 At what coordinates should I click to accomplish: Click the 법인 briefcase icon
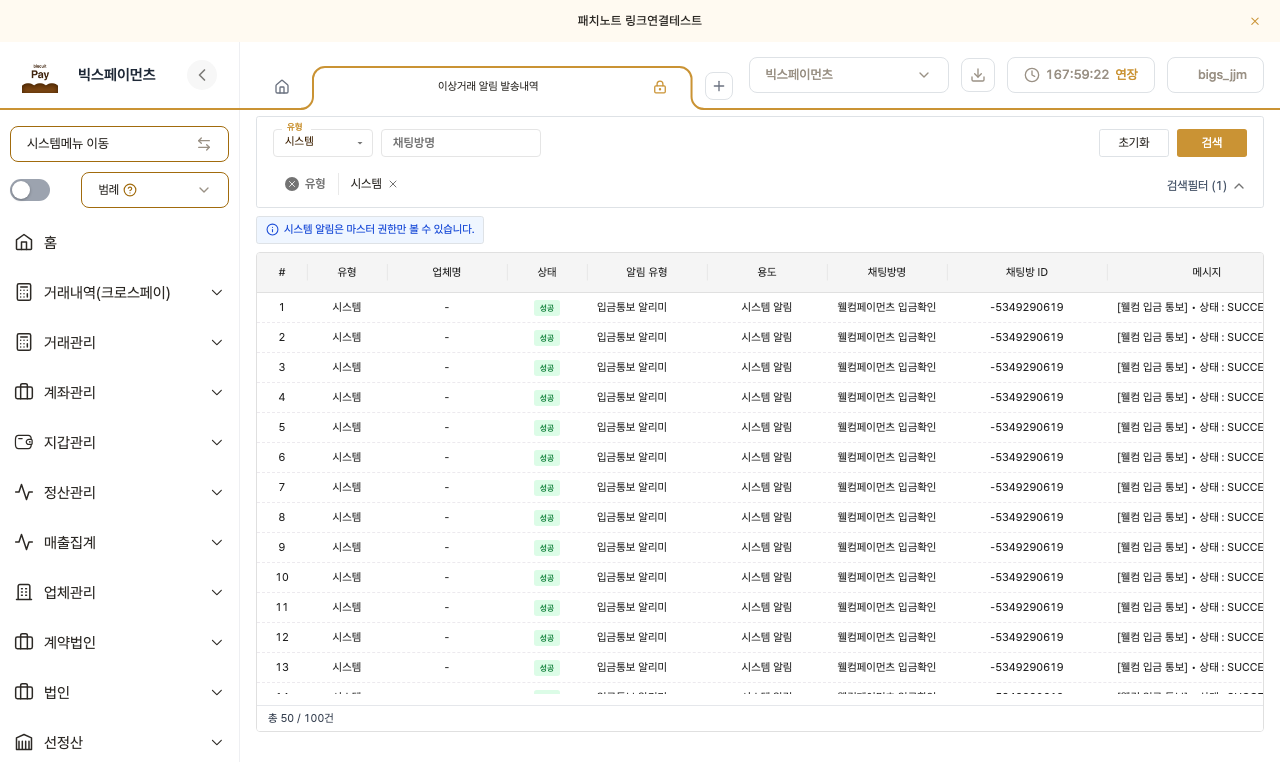[24, 692]
